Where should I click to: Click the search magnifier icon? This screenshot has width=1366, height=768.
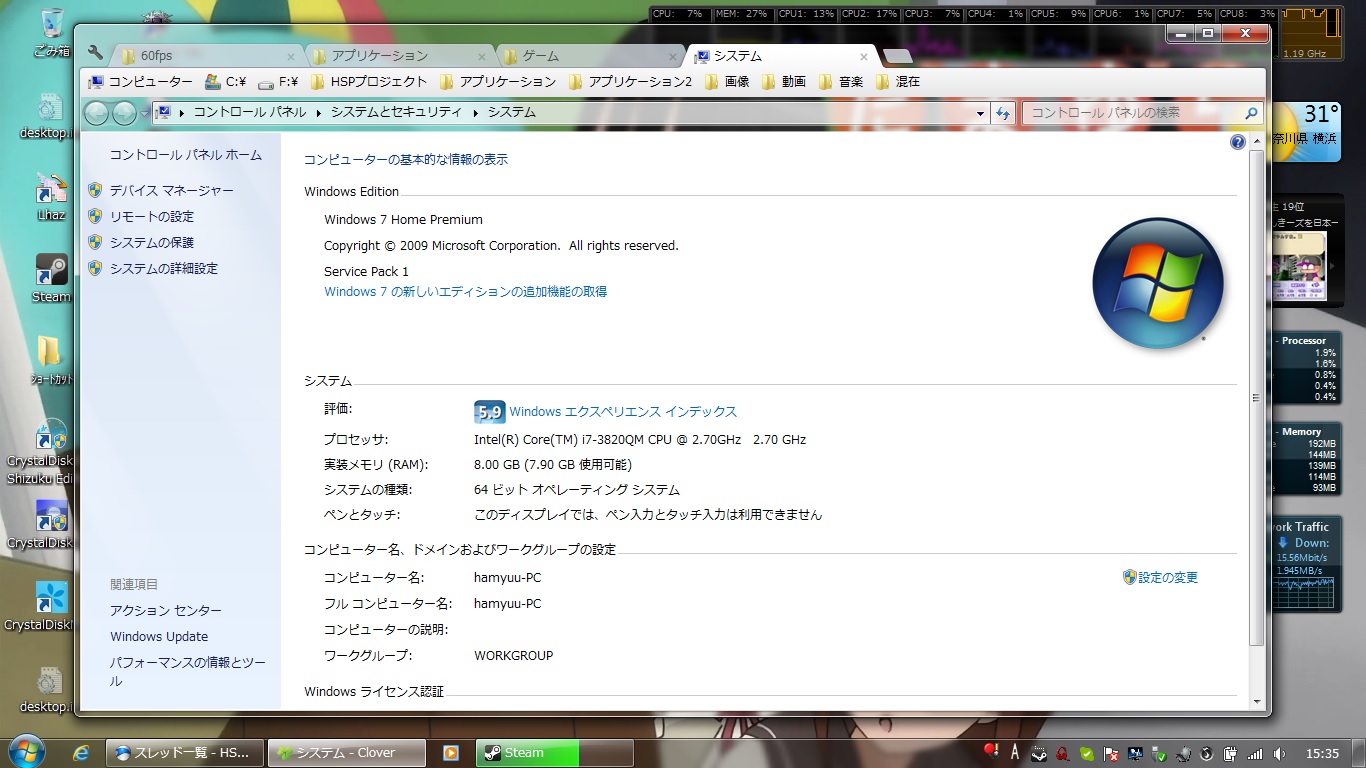(x=1250, y=113)
